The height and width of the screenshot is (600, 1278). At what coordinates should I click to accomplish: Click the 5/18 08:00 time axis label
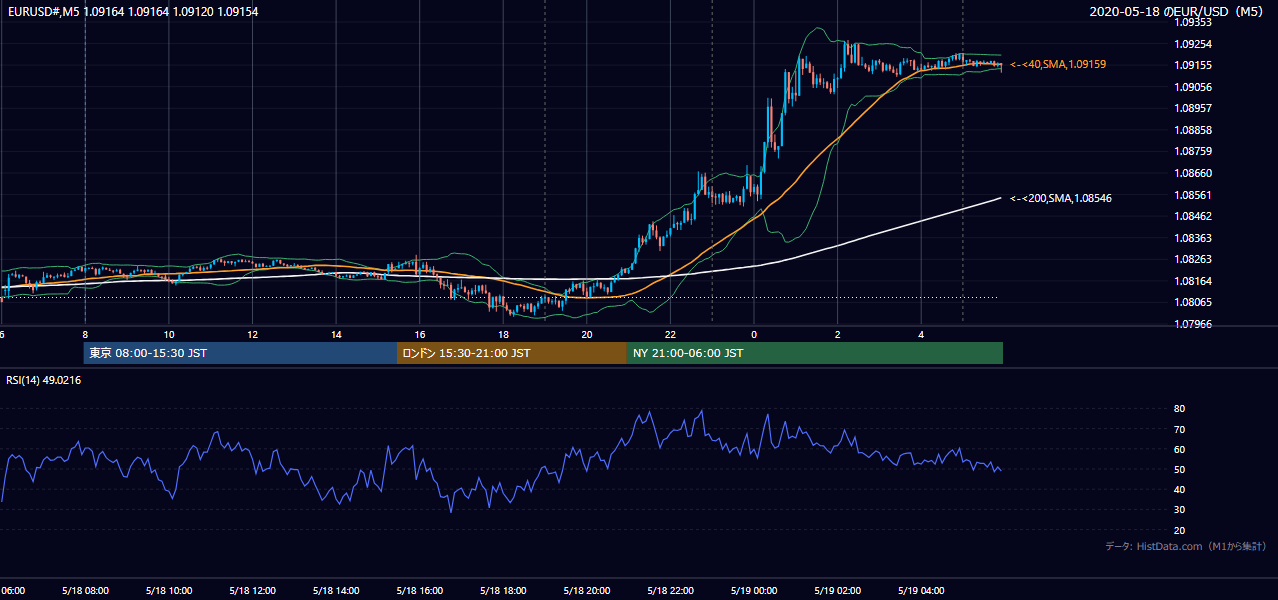(85, 591)
